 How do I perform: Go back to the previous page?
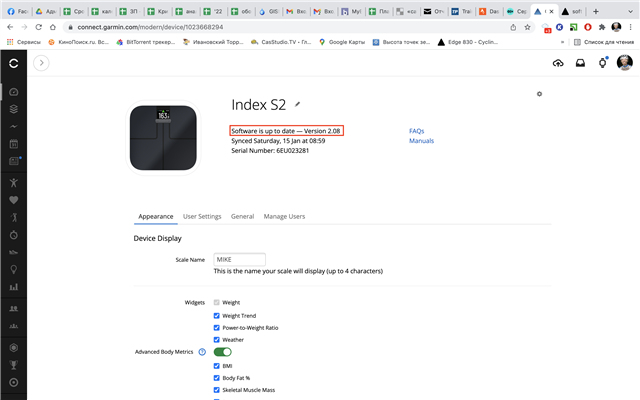click(10, 27)
